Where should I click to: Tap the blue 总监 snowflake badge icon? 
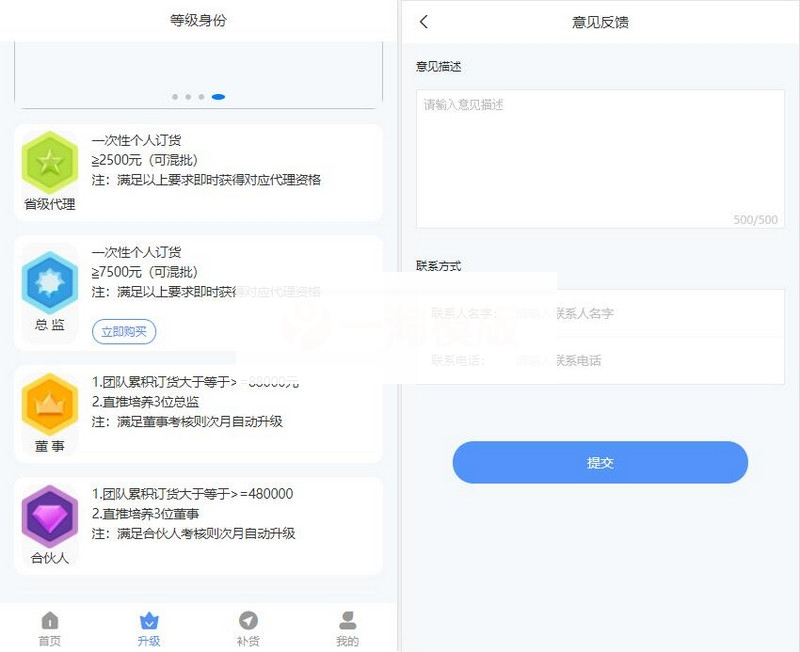click(49, 283)
